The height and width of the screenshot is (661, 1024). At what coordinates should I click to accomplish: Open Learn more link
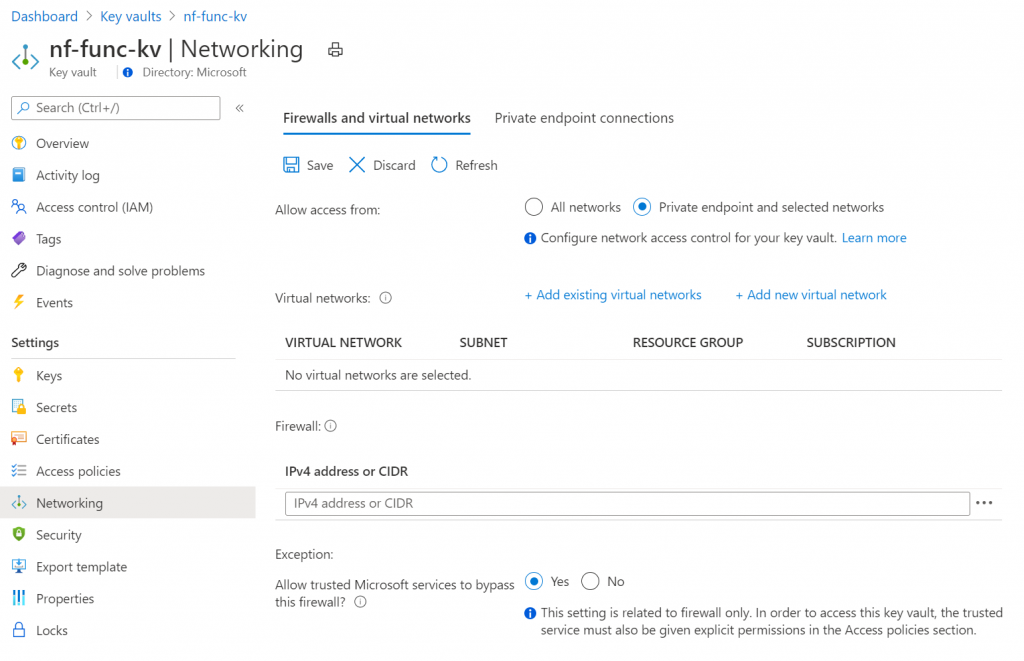[x=874, y=238]
